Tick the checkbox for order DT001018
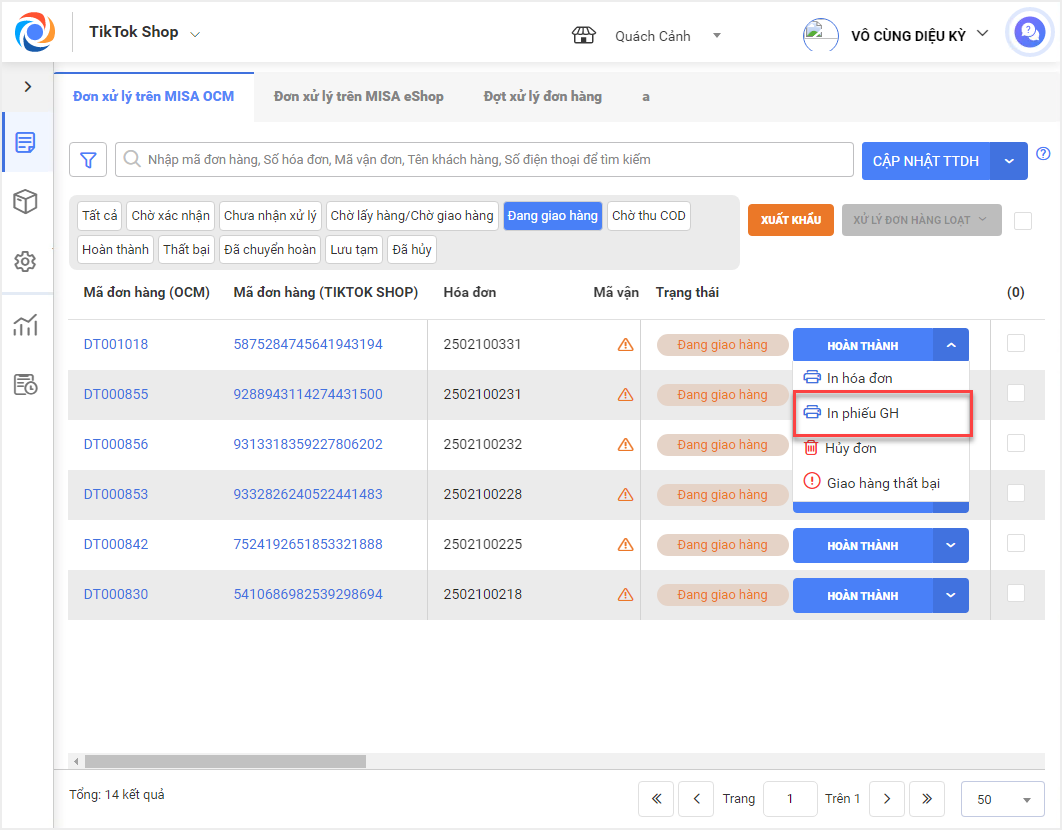This screenshot has width=1062, height=830. click(1015, 344)
